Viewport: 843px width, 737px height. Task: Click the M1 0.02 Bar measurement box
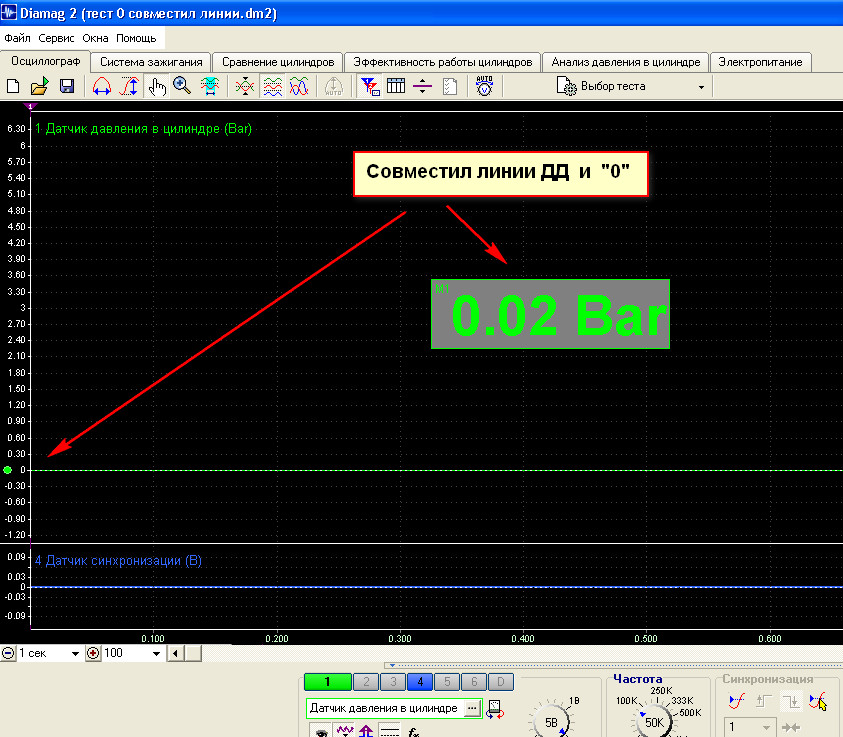(x=551, y=314)
